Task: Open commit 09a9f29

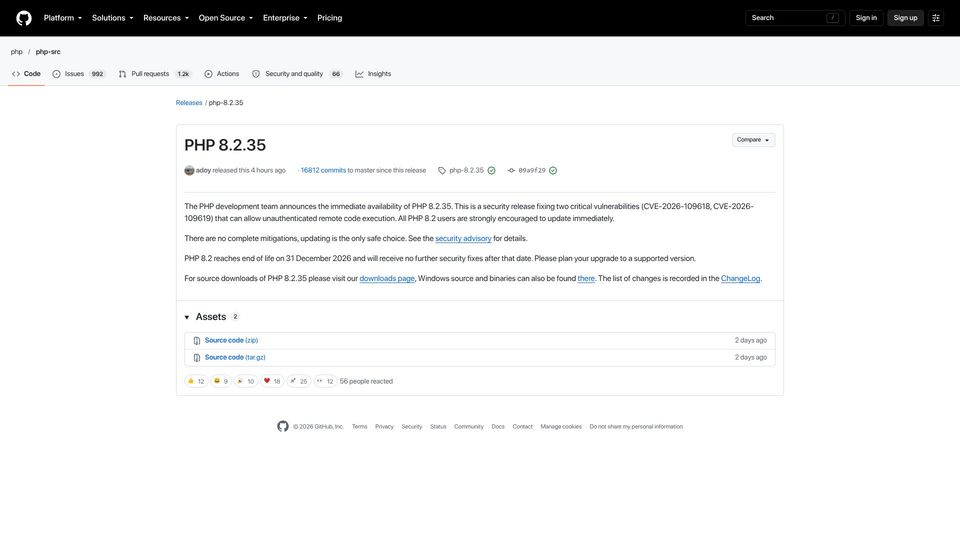Action: (531, 170)
